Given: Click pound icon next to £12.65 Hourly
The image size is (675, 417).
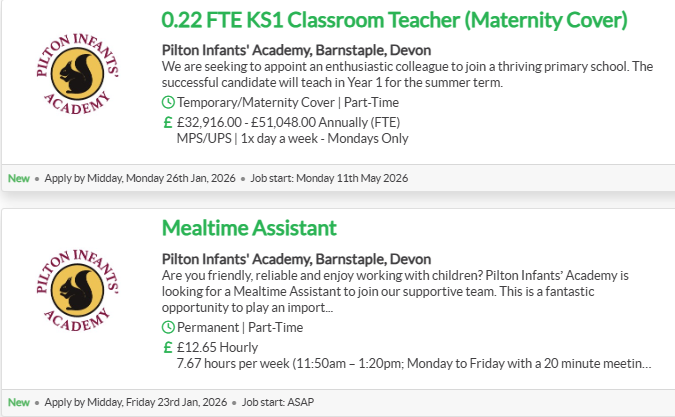Looking at the screenshot, I should (168, 346).
